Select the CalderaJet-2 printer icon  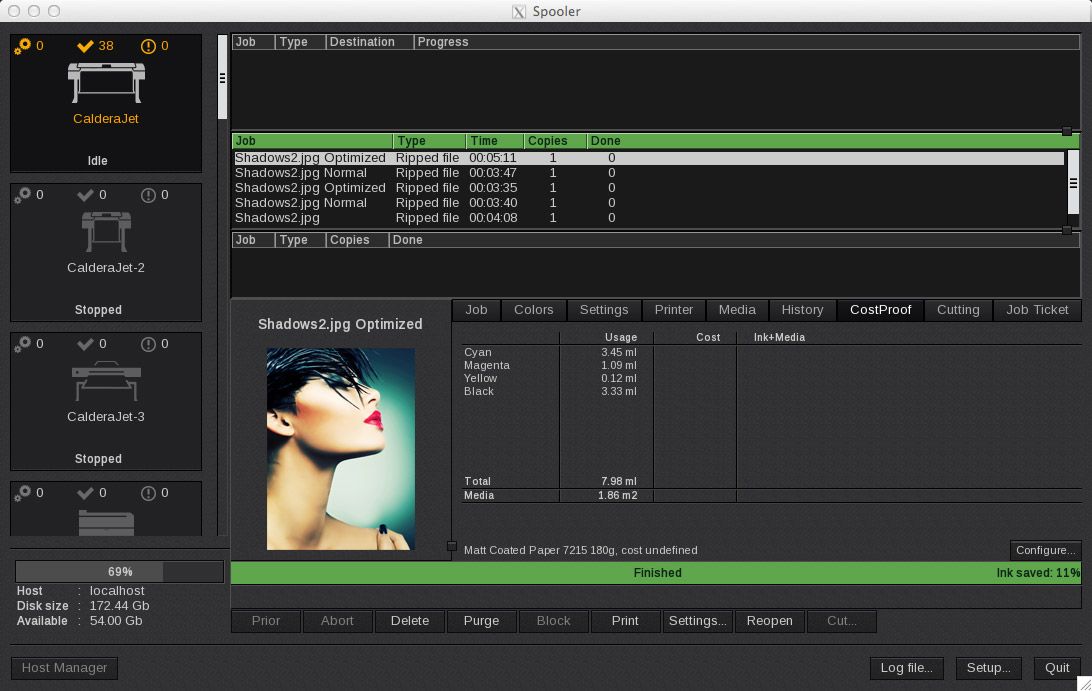106,231
